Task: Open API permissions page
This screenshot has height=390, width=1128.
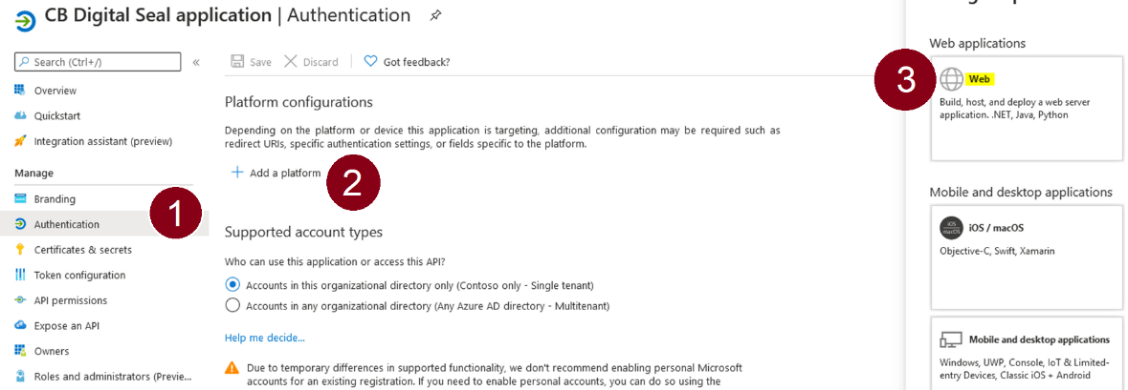Action: 70,300
